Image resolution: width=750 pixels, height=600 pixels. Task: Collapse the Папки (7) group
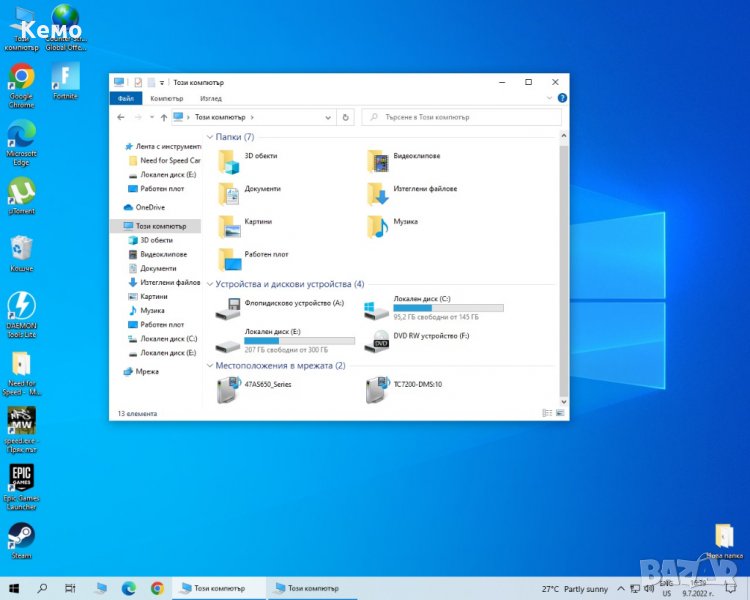210,137
